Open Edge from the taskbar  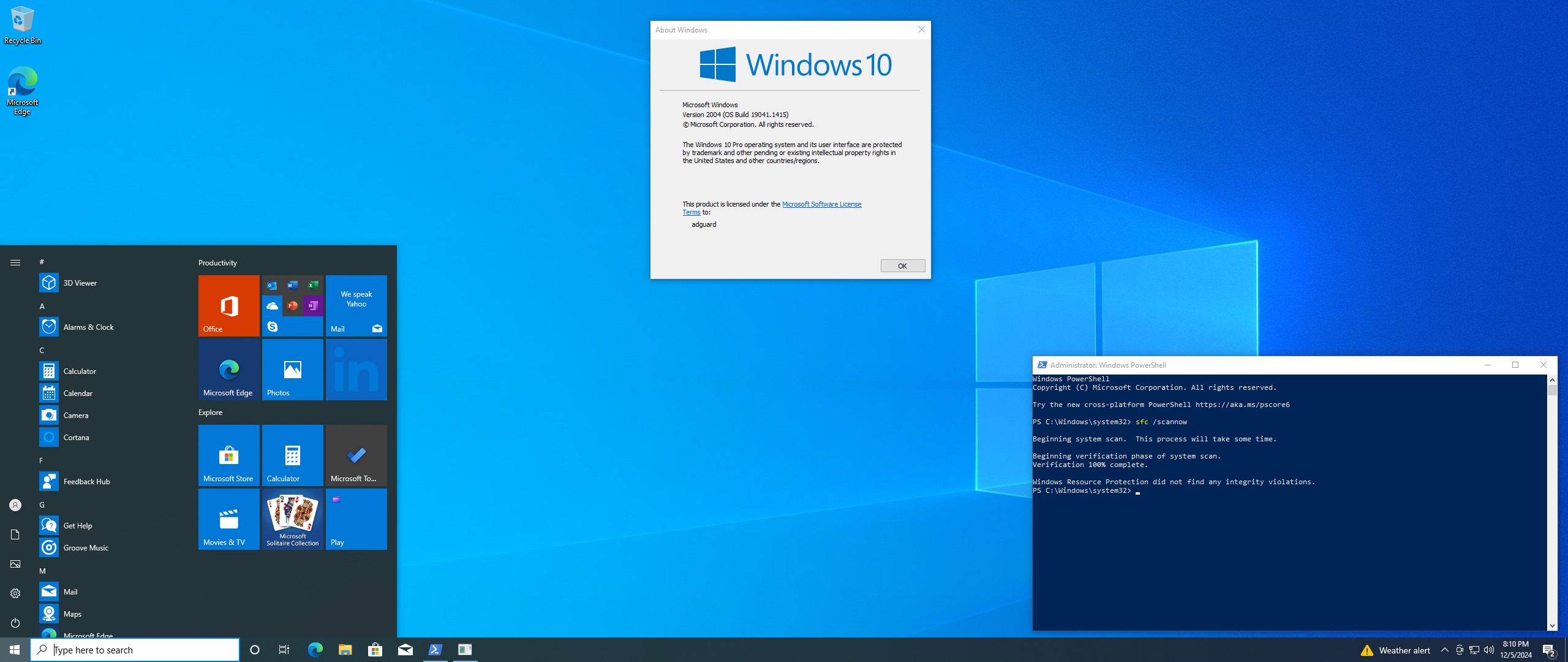315,650
